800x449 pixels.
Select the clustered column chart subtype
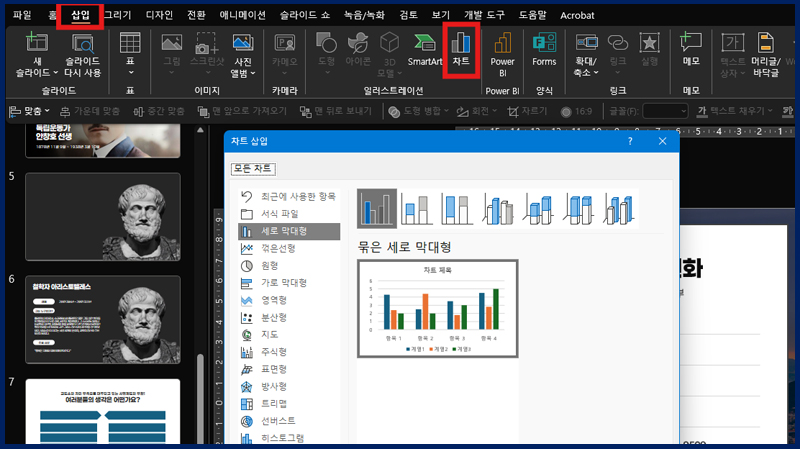(377, 208)
